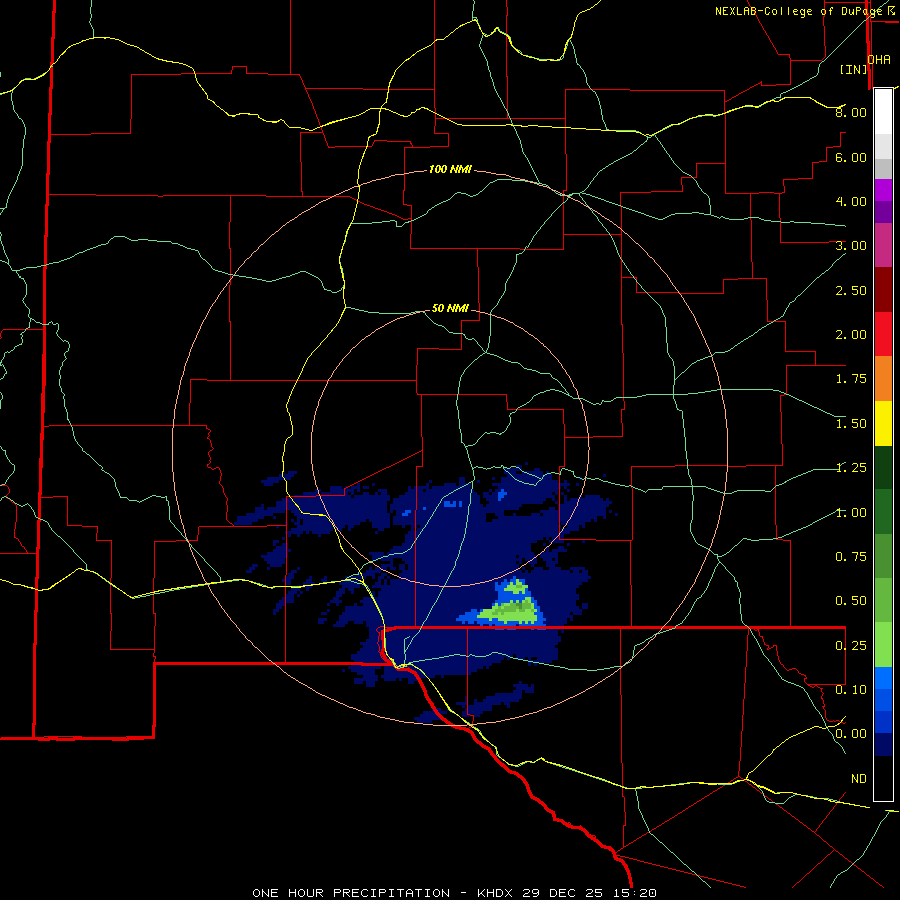The width and height of the screenshot is (900, 900).
Task: Click the 1.25 legend value
Action: tap(851, 468)
